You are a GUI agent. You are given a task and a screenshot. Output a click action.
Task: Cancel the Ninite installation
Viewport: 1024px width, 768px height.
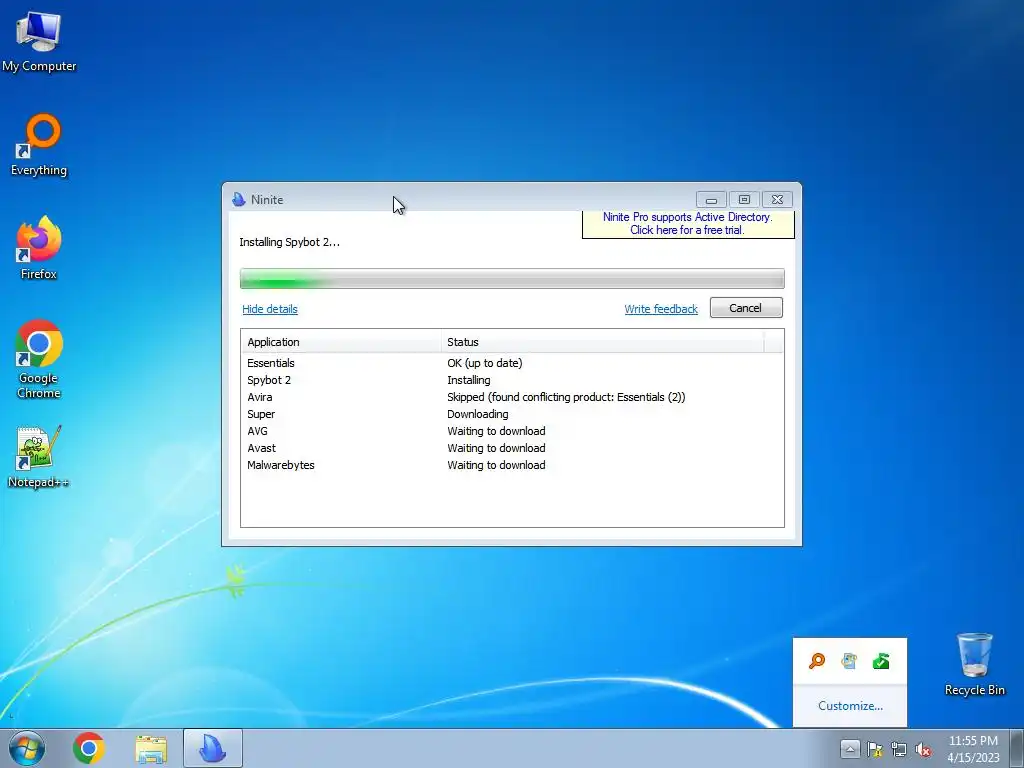tap(746, 308)
